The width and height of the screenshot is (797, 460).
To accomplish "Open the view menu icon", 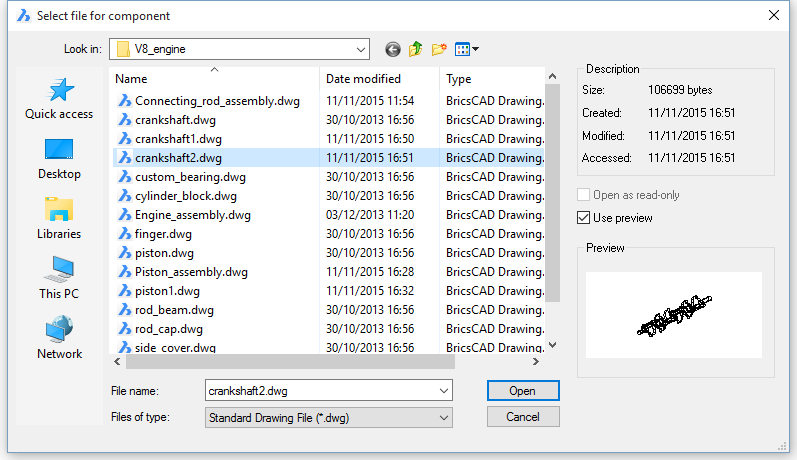I will click(x=467, y=49).
